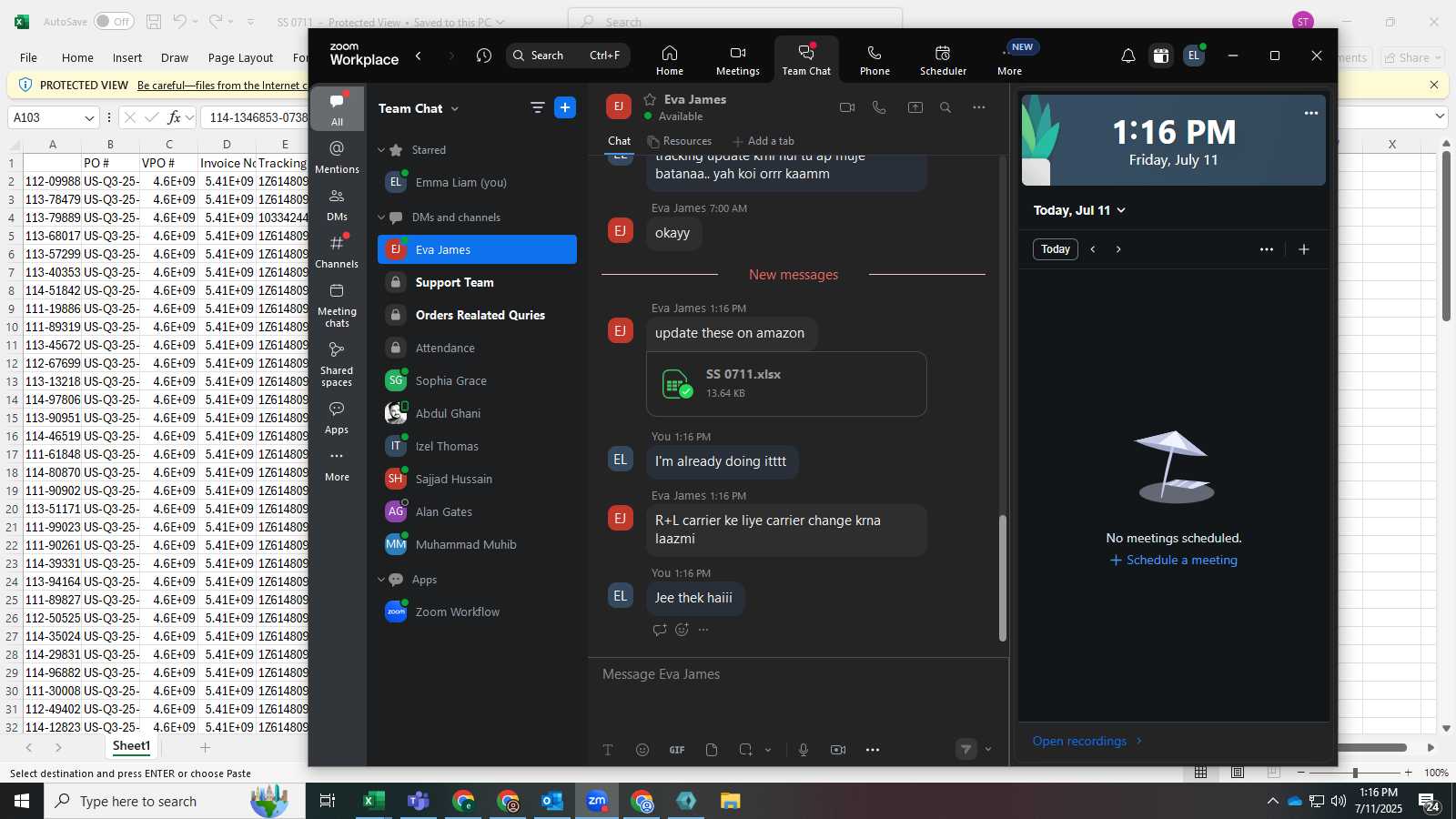Screen dimensions: 1456x819
Task: Open Outlook from taskbar
Action: click(x=552, y=801)
